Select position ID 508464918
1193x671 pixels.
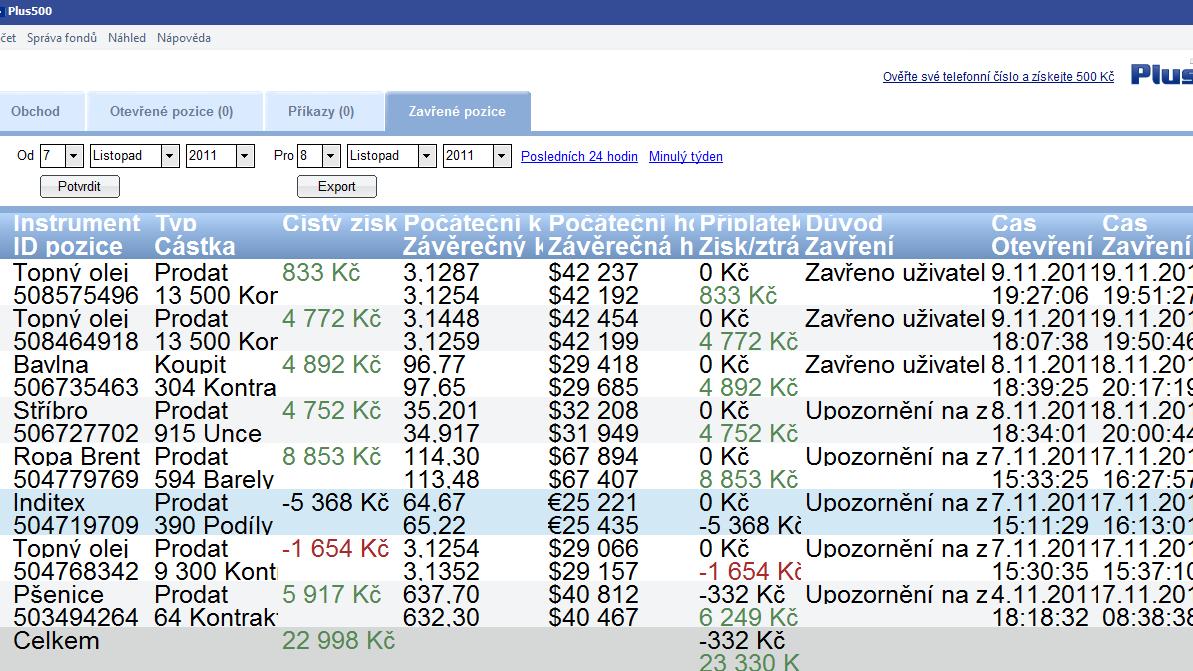(76, 341)
